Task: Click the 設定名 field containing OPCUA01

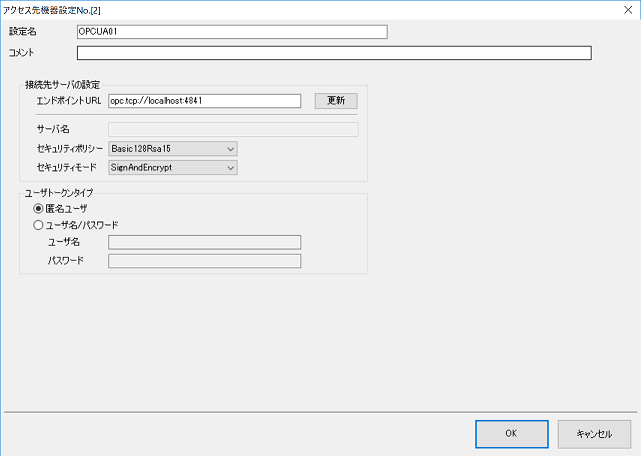Action: click(232, 32)
